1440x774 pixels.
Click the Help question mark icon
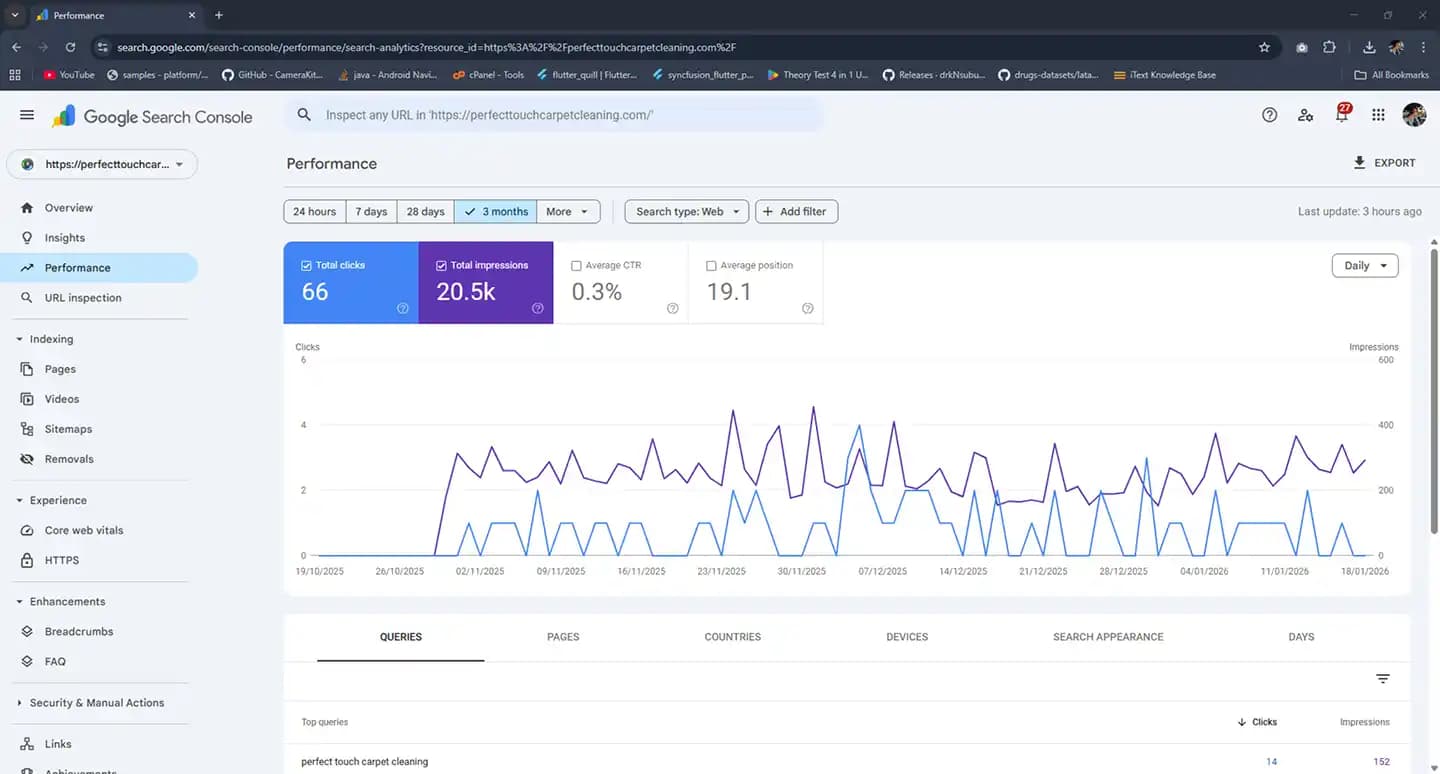(x=1269, y=115)
